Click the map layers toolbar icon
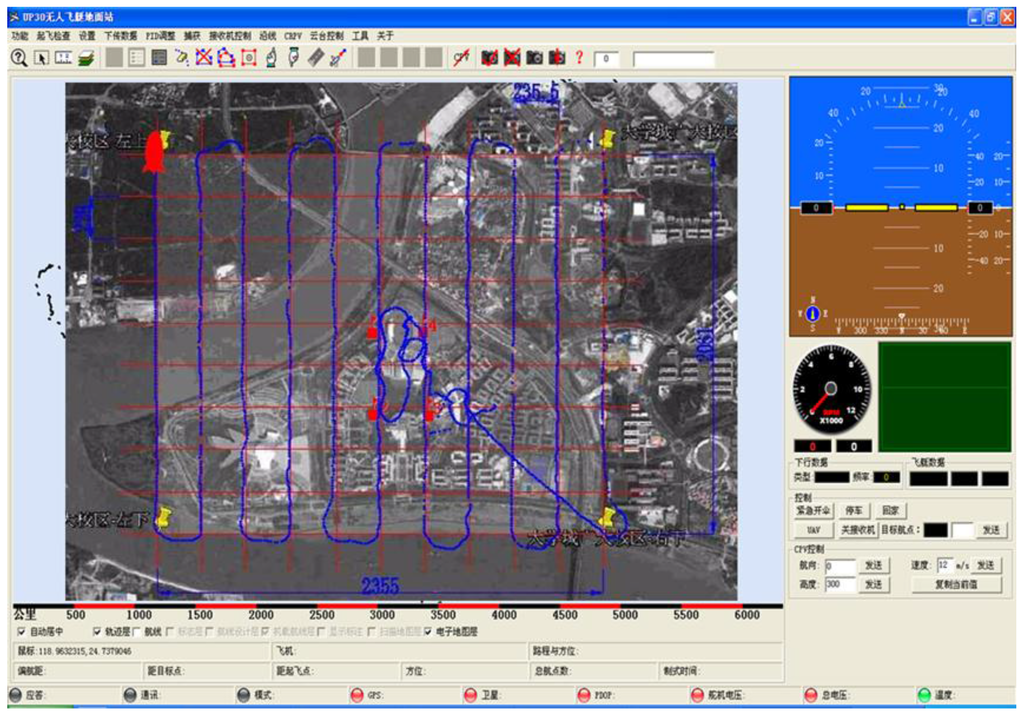 (88, 58)
